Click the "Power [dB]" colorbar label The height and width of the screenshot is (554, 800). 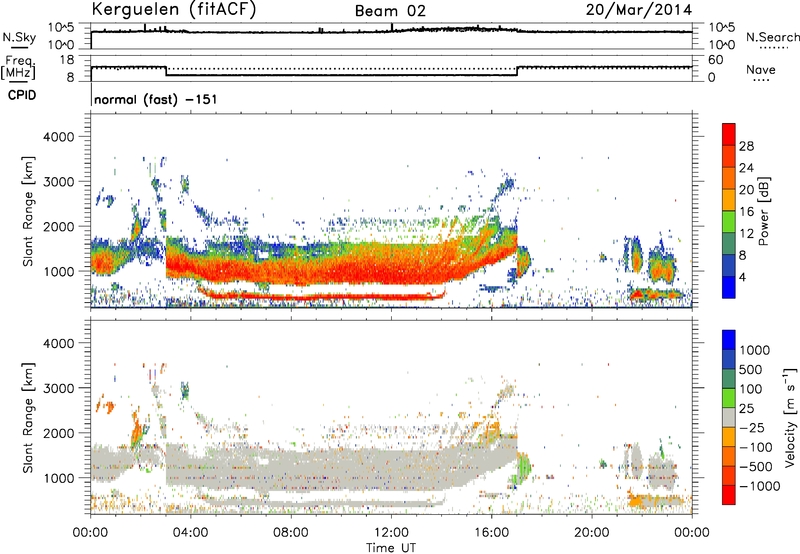[763, 211]
